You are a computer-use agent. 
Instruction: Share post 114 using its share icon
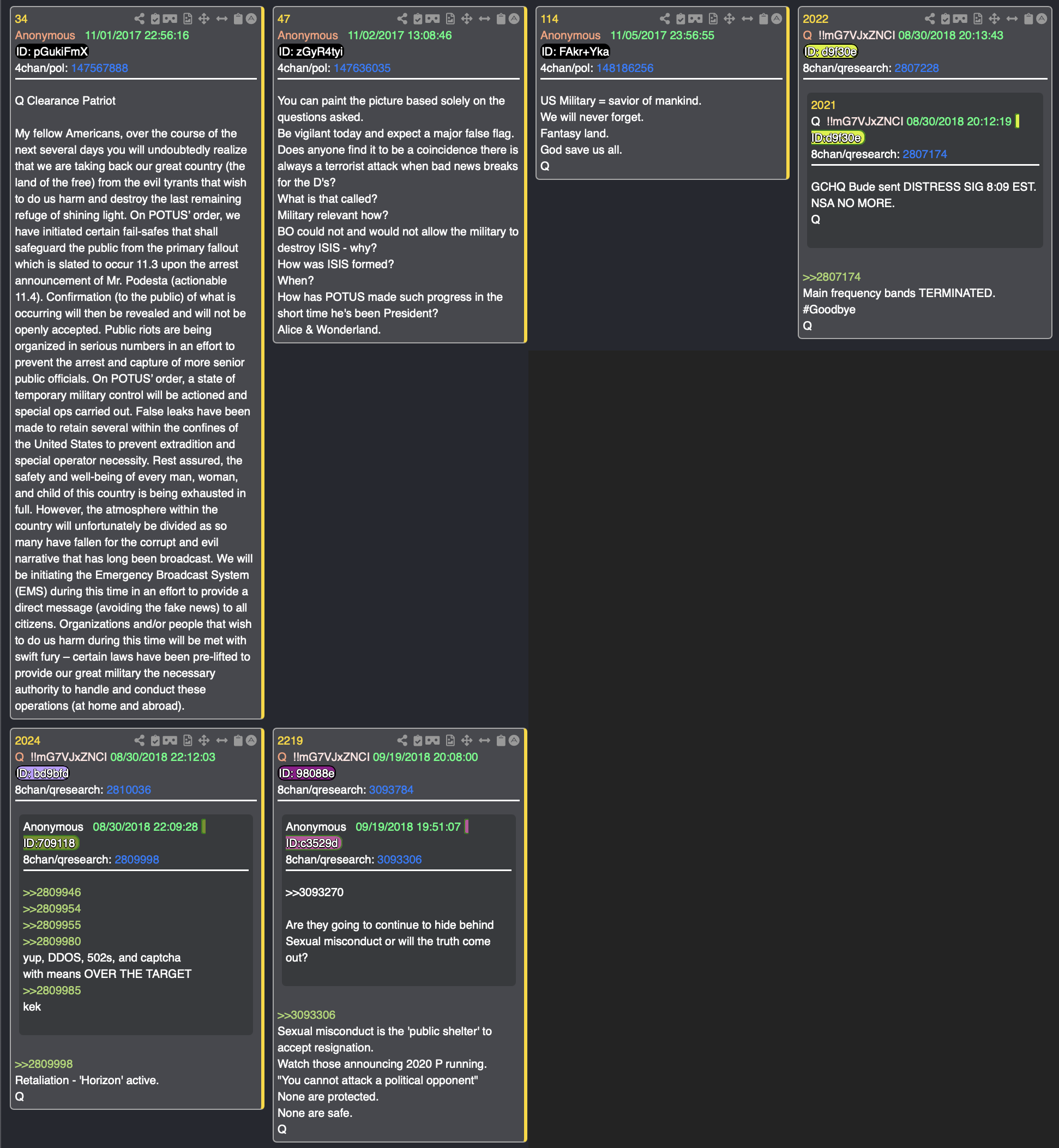(665, 19)
